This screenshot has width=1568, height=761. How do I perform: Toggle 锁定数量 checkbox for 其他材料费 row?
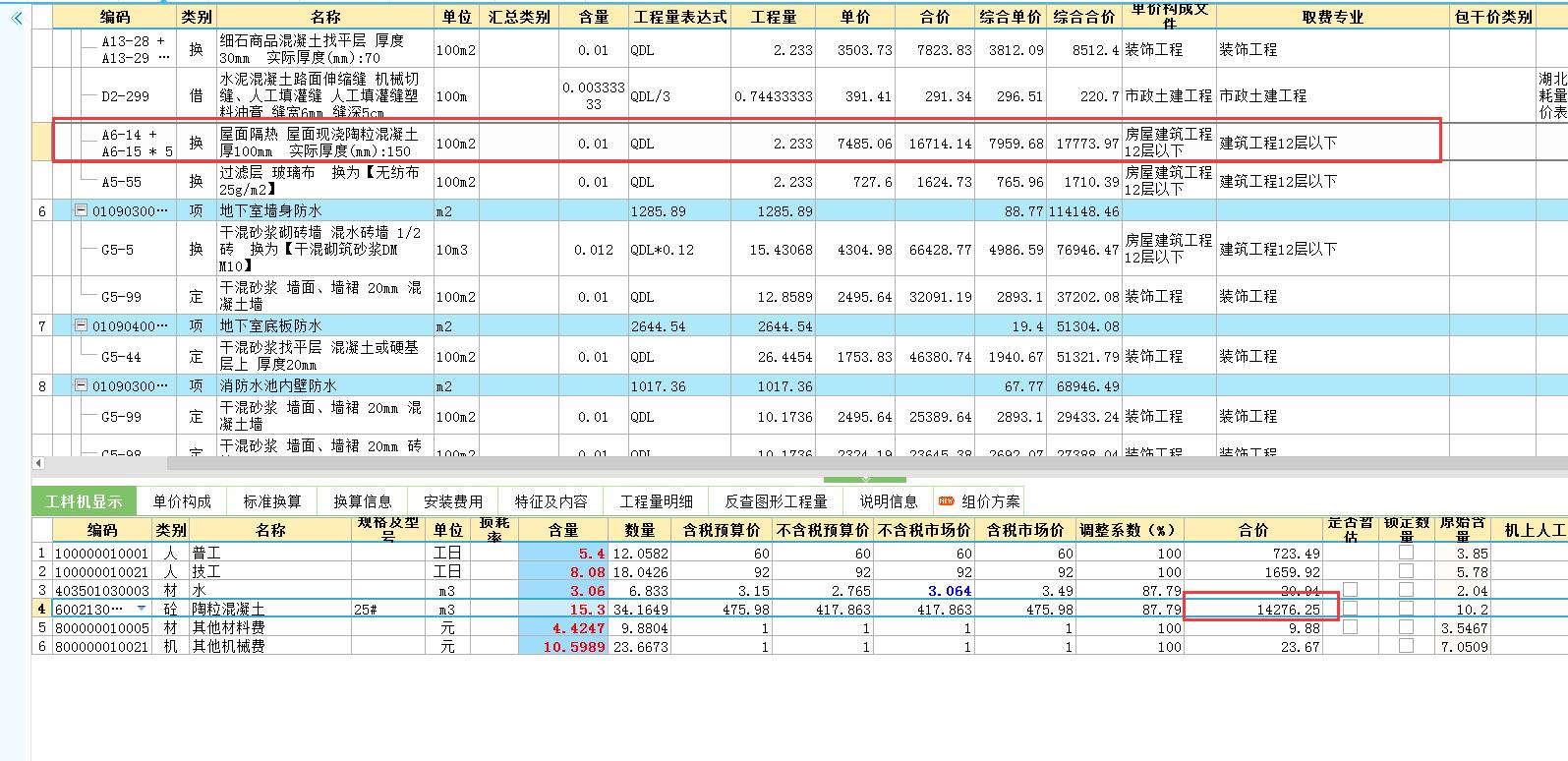coord(1406,627)
